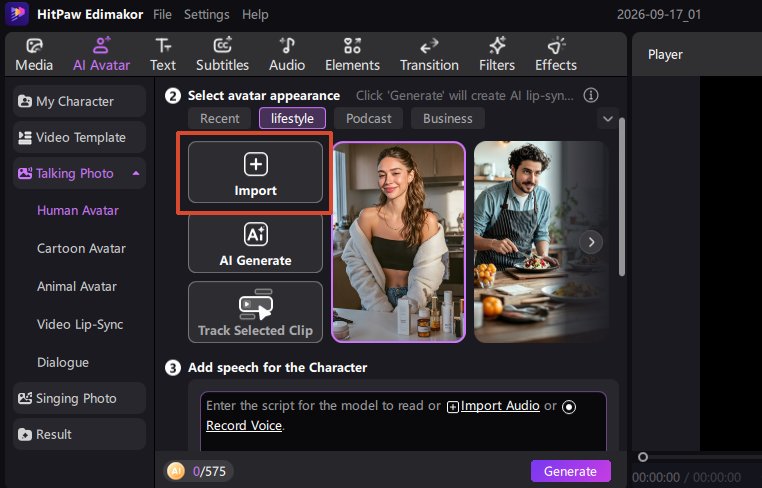
Task: Select the lifestyle avatar category
Action: coord(292,119)
